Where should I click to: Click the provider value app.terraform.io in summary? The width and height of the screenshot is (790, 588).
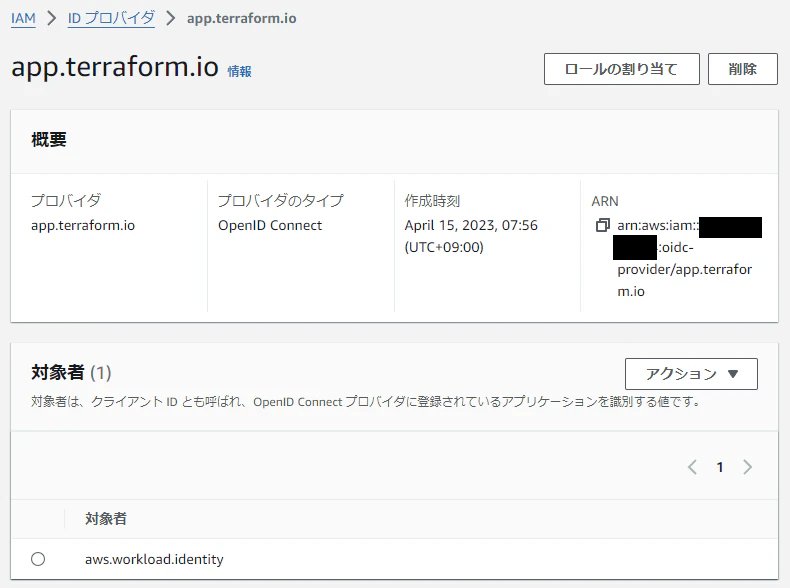click(83, 225)
